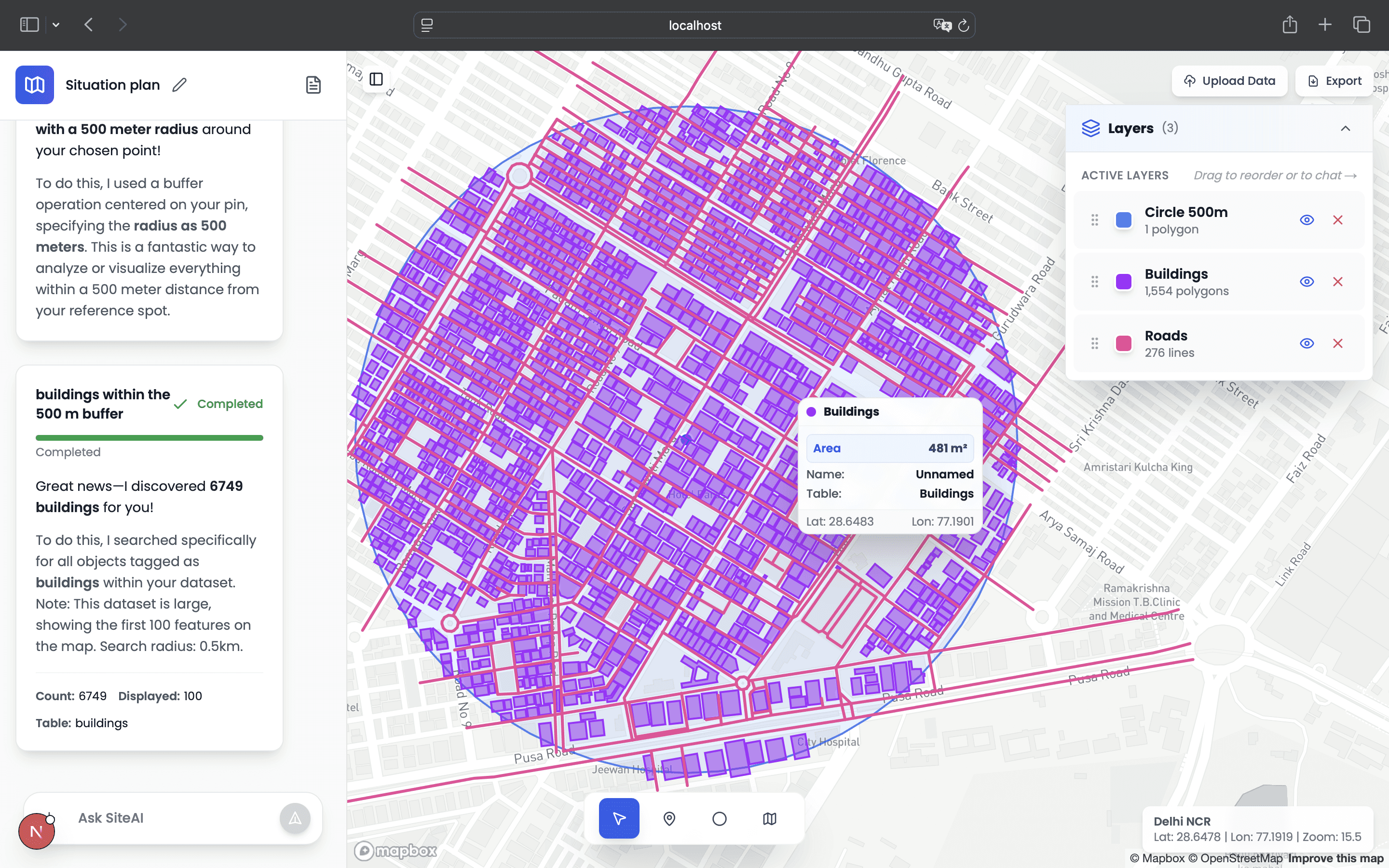Hide the Buildings layer
Screen dimensions: 1389x868
pos(1307,282)
